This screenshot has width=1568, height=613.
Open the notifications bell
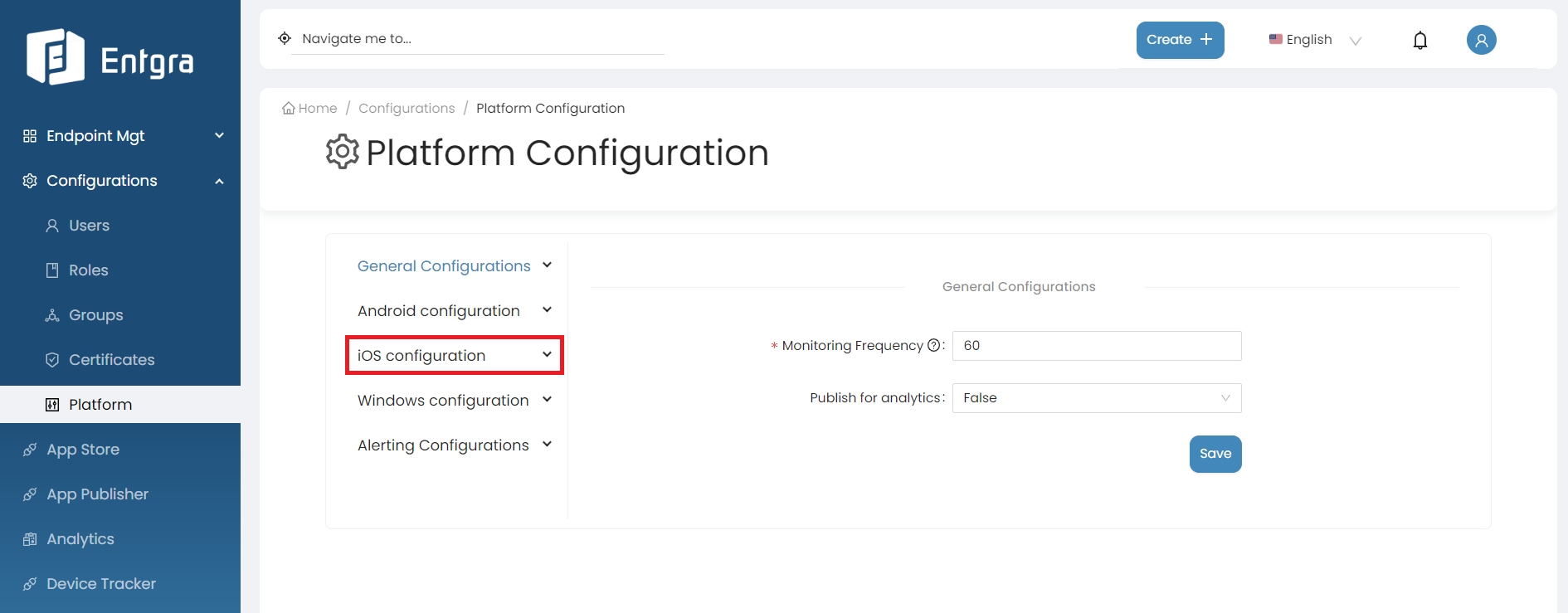click(x=1420, y=40)
